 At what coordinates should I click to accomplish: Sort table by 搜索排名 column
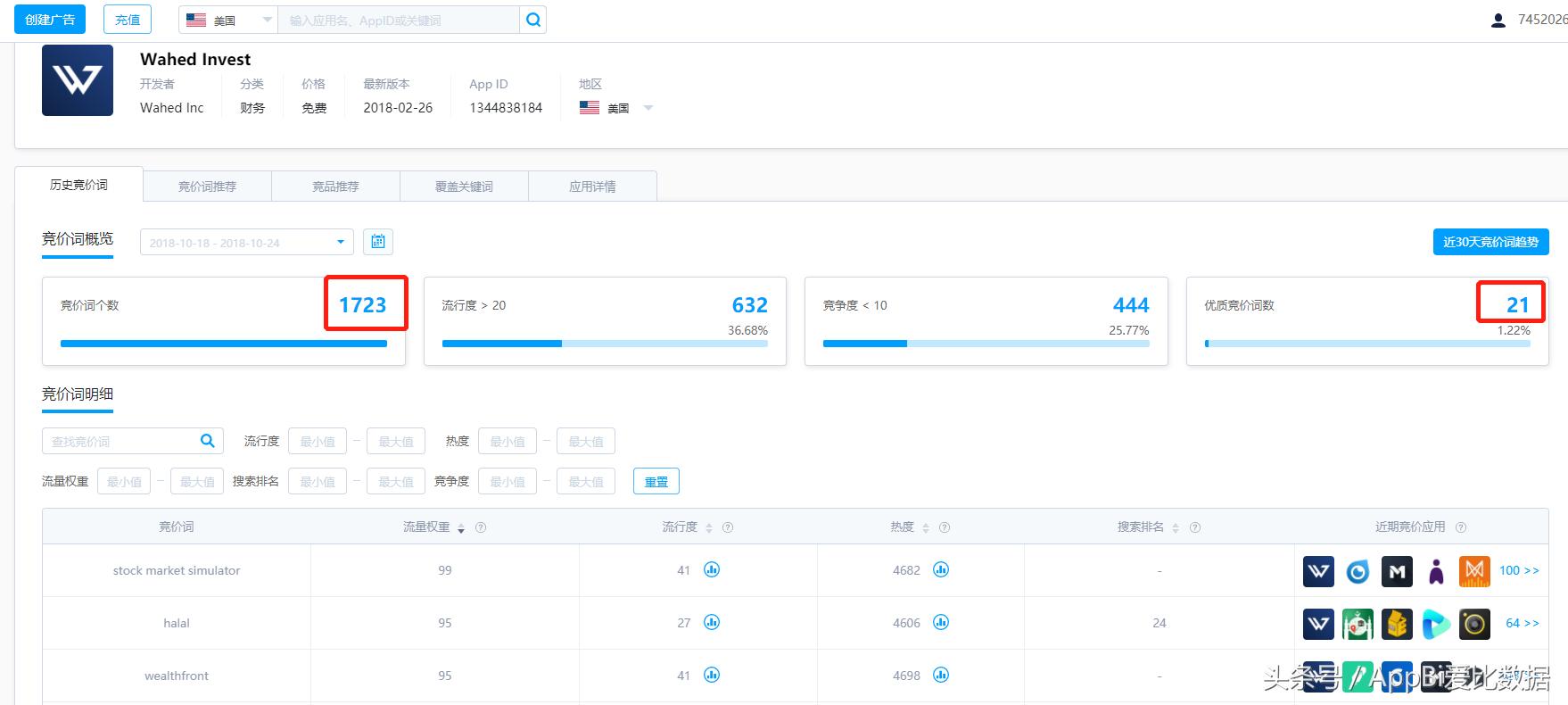pyautogui.click(x=1176, y=528)
